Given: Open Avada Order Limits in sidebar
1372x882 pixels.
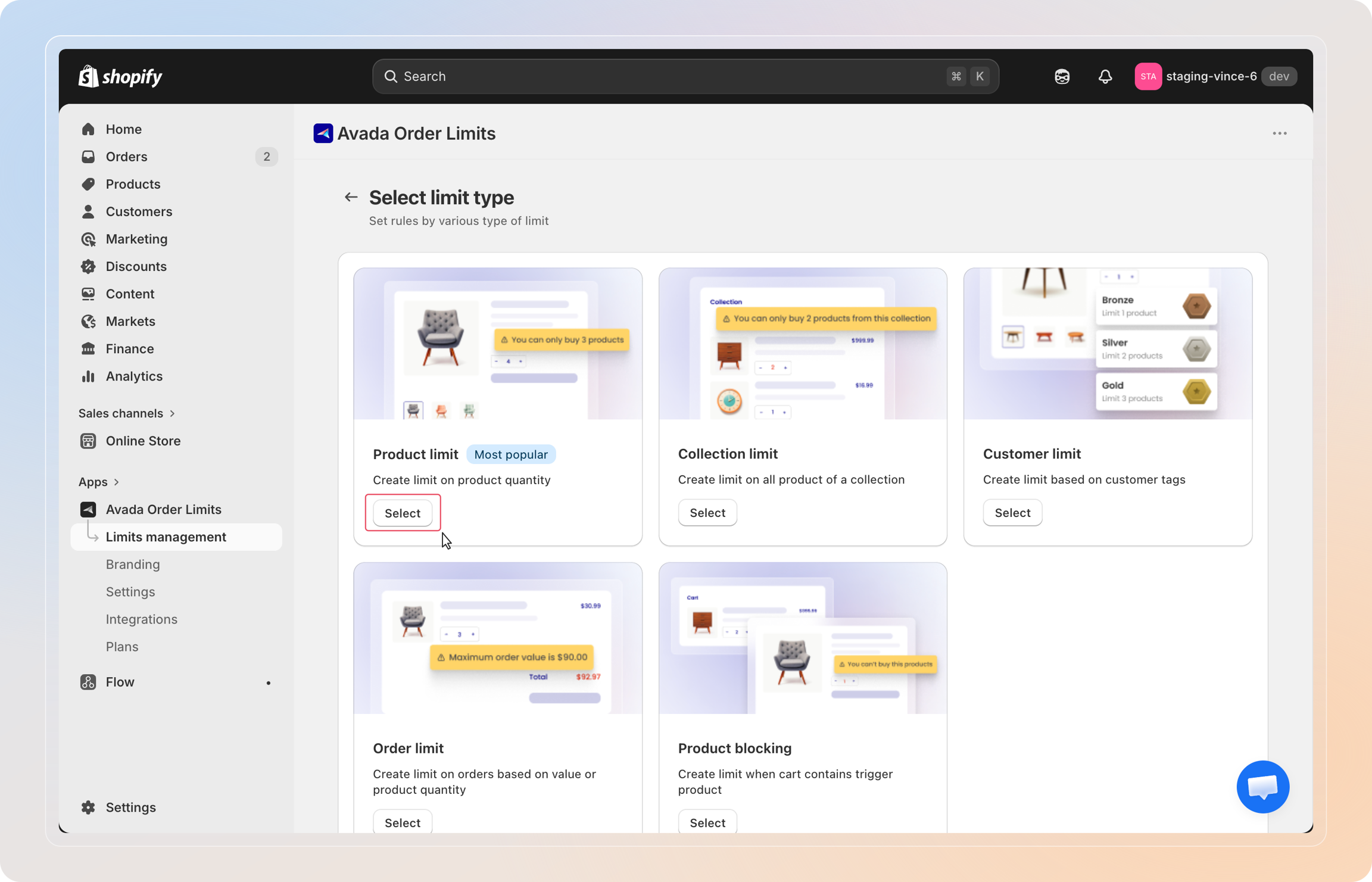Looking at the screenshot, I should [176, 509].
